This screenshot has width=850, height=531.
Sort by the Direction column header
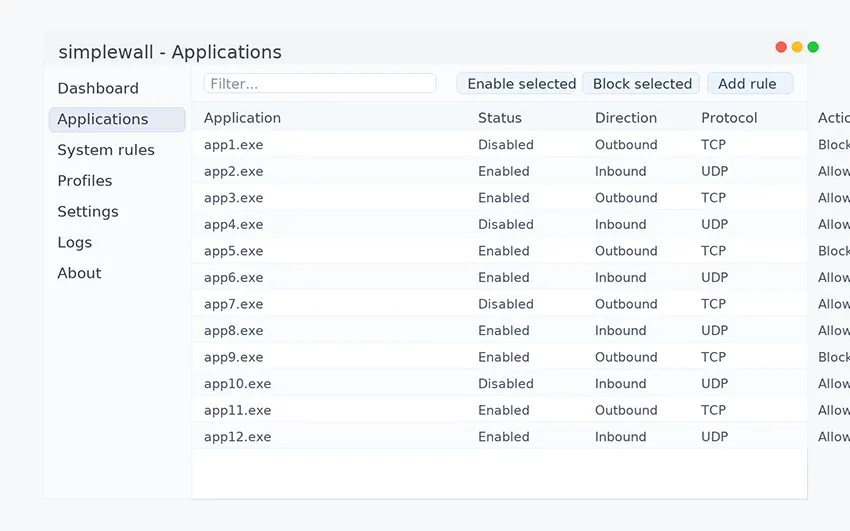[x=626, y=118]
